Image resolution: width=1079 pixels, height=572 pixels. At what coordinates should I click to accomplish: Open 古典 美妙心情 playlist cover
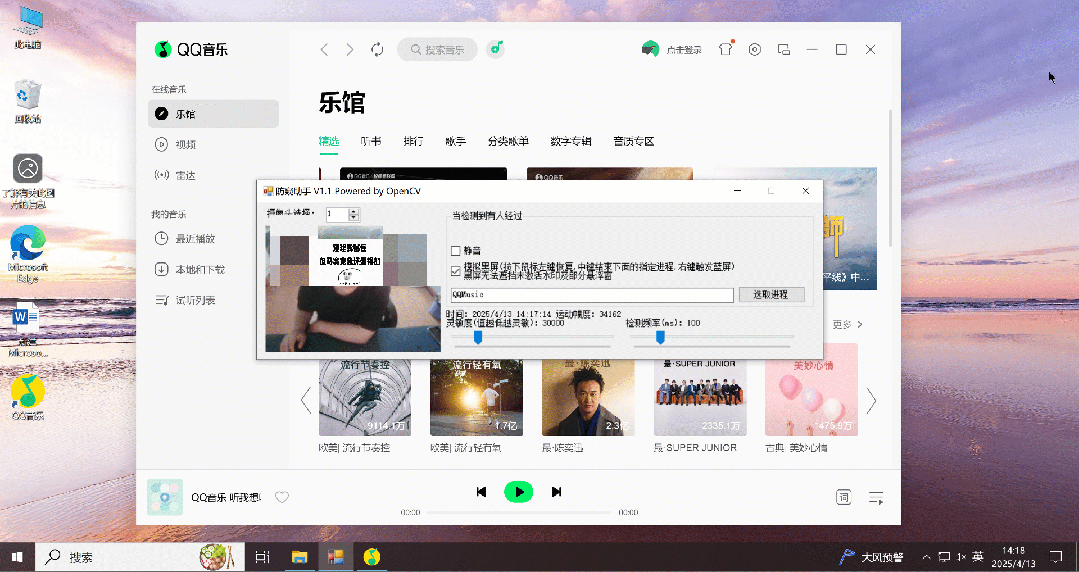(x=811, y=397)
